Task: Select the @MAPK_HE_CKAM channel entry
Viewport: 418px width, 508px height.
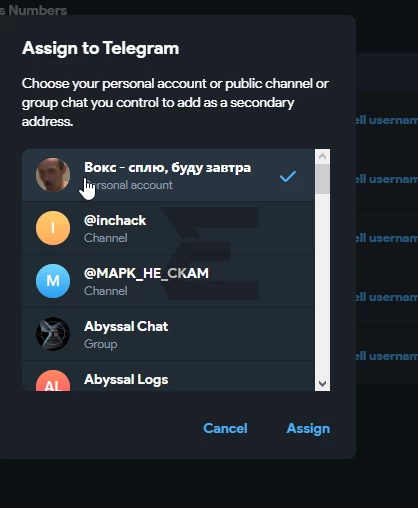Action: [x=168, y=281]
